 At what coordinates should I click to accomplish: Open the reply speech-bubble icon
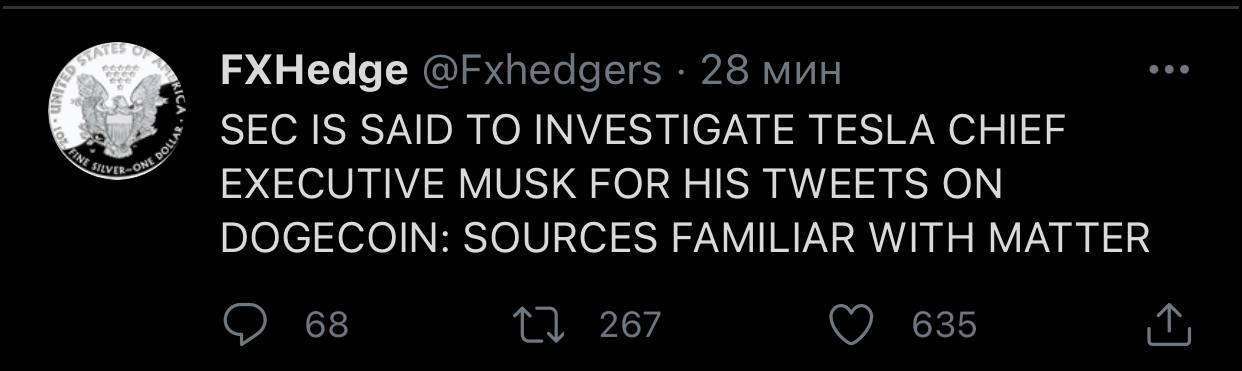point(243,324)
